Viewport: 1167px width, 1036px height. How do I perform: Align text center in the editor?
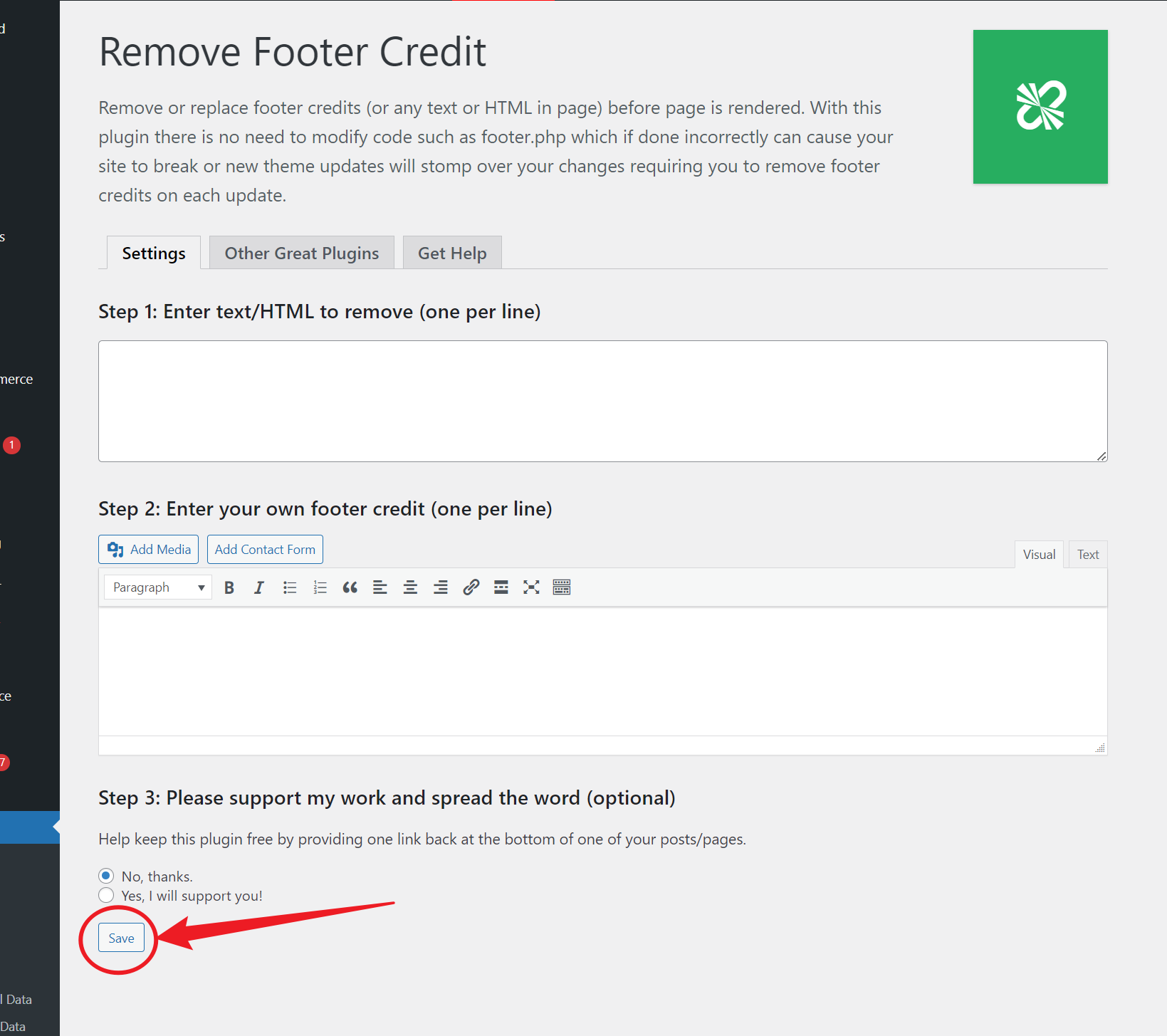click(x=410, y=587)
